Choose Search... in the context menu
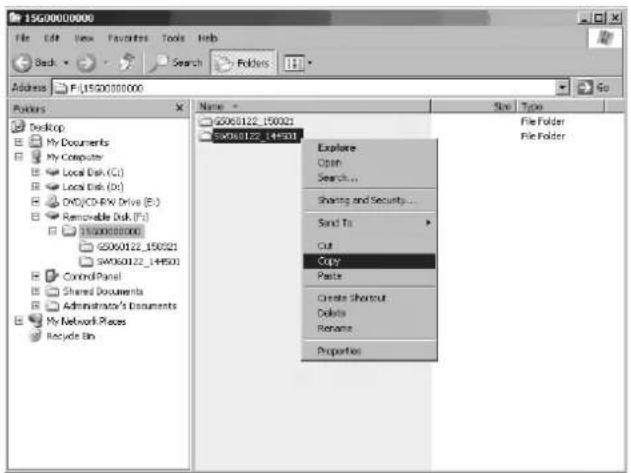The height and width of the screenshot is (473, 631). pyautogui.click(x=369, y=178)
